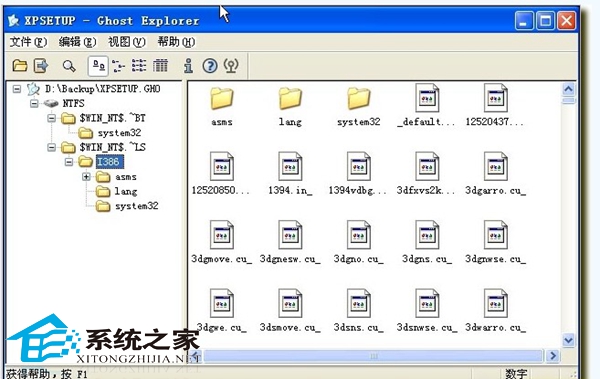Collapse the $WIN_NT$.~BT folder node

click(51, 118)
